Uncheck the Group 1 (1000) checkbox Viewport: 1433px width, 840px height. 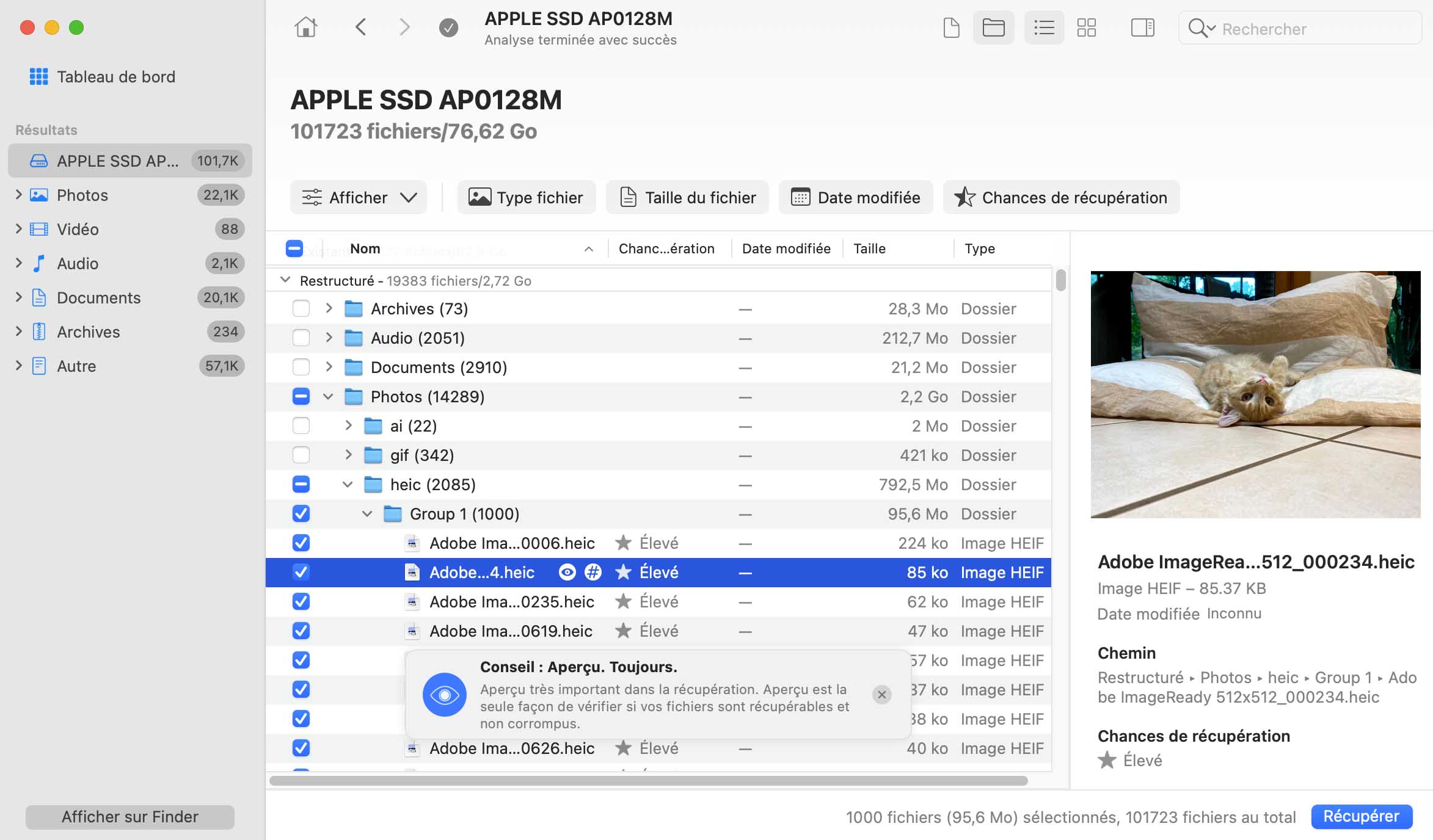pyautogui.click(x=301, y=514)
